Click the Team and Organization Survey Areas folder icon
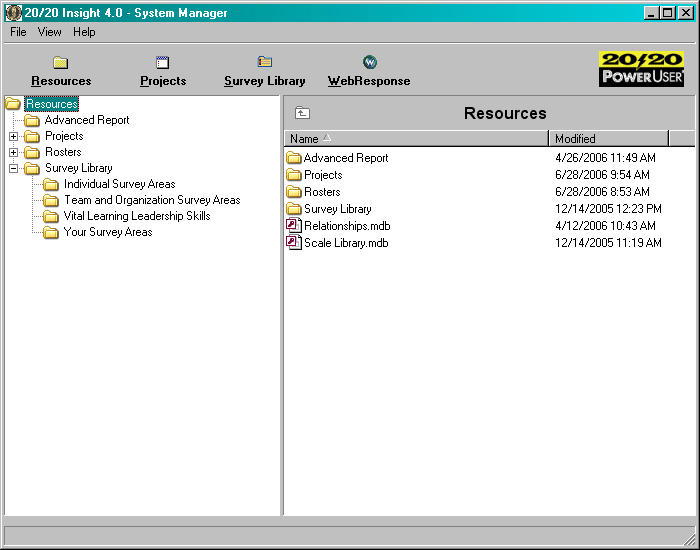 click(x=50, y=200)
